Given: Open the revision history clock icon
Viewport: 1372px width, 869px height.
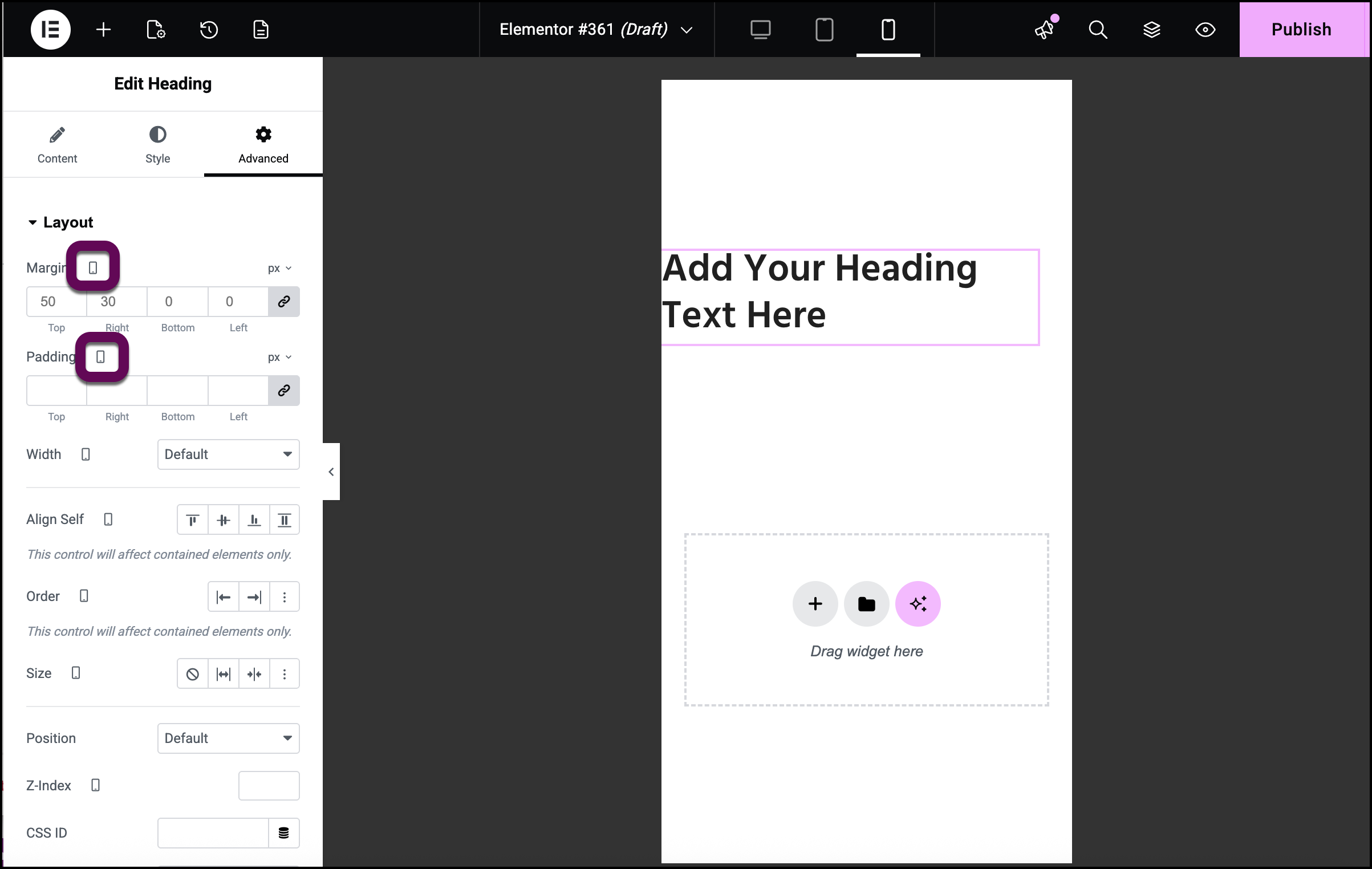Looking at the screenshot, I should [x=208, y=29].
